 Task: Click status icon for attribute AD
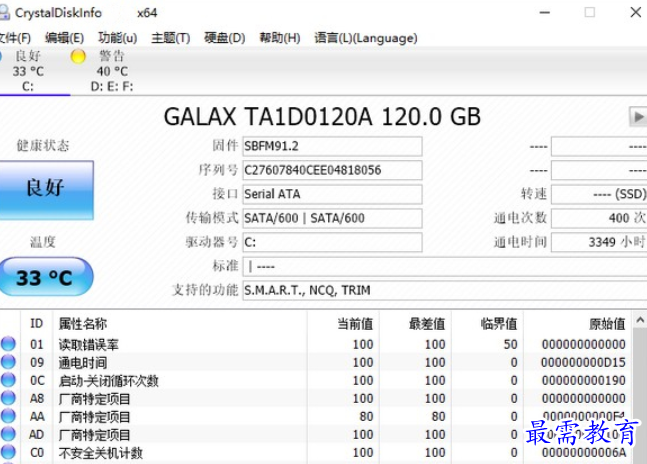[8, 434]
